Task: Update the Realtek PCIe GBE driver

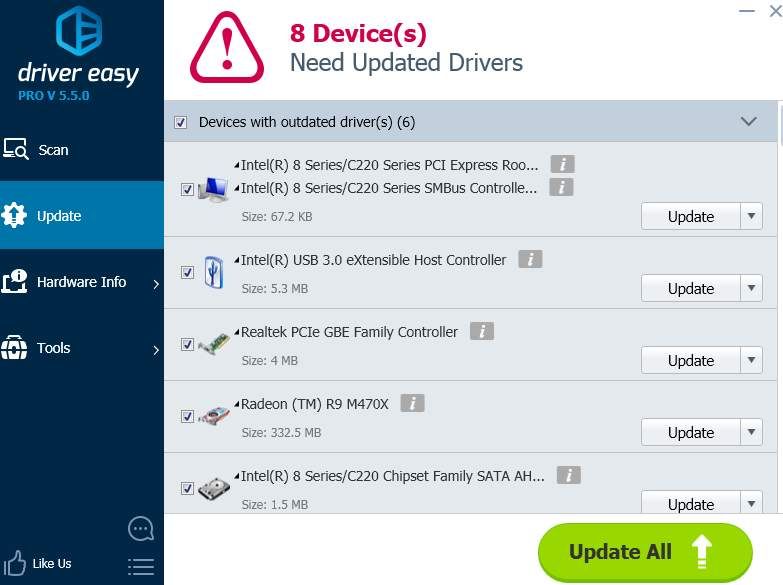Action: pyautogui.click(x=690, y=360)
